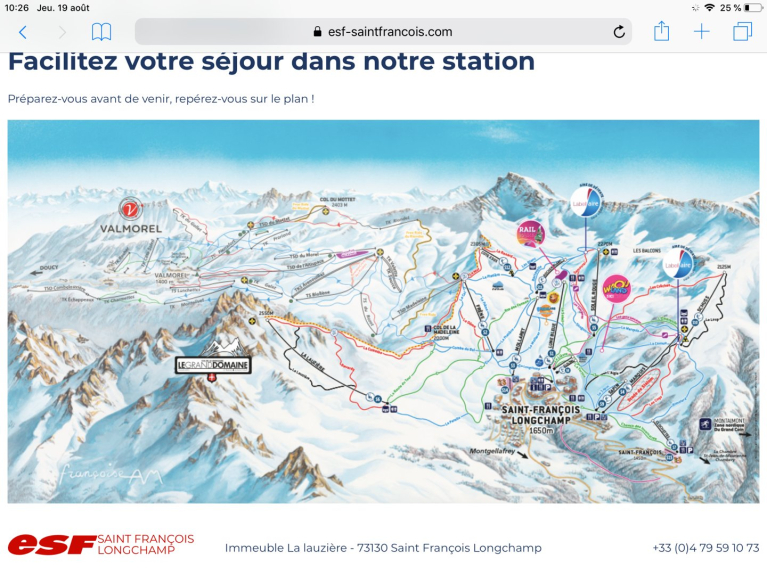
Task: Tap the Safari forward arrow
Action: 62,32
